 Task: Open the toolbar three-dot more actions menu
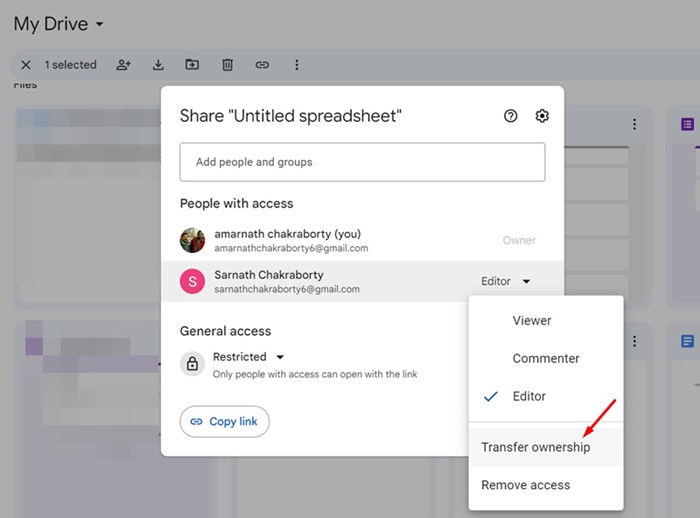point(296,65)
